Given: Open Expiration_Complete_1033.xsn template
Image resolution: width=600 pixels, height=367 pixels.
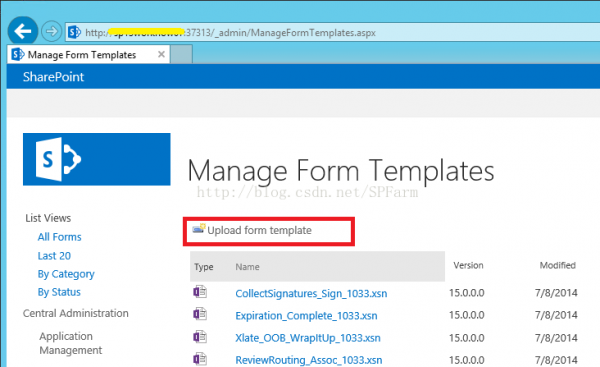Looking at the screenshot, I should [x=306, y=316].
